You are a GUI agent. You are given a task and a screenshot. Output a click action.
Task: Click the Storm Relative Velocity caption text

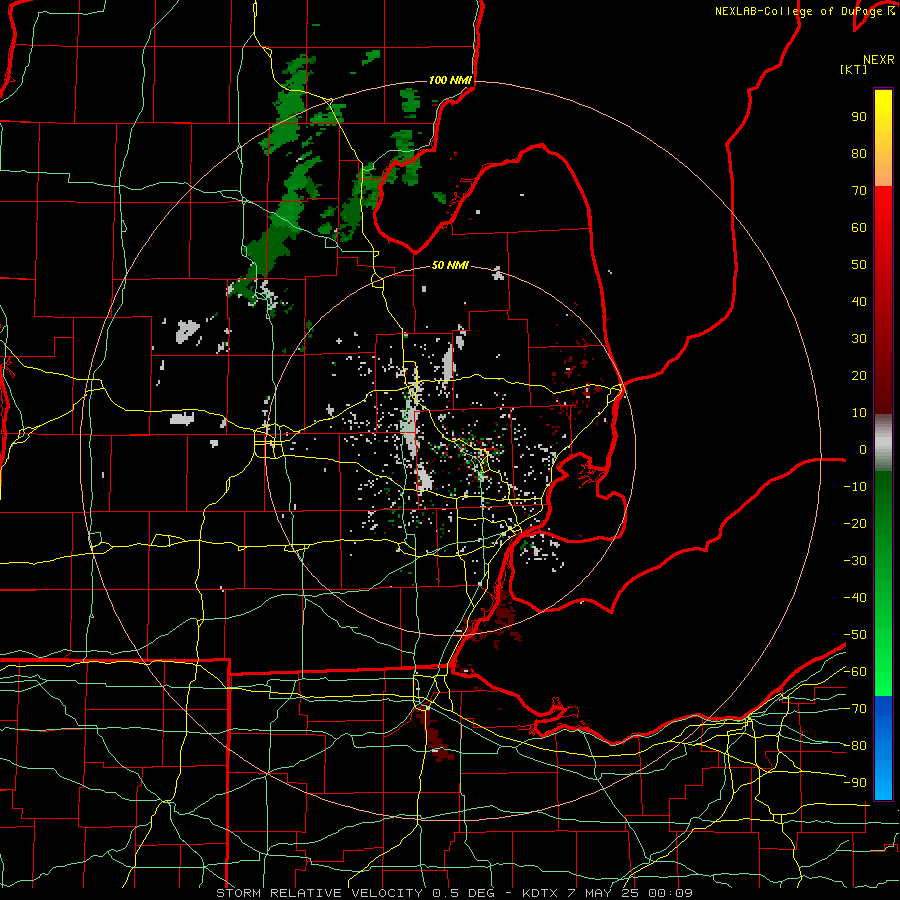pyautogui.click(x=454, y=893)
